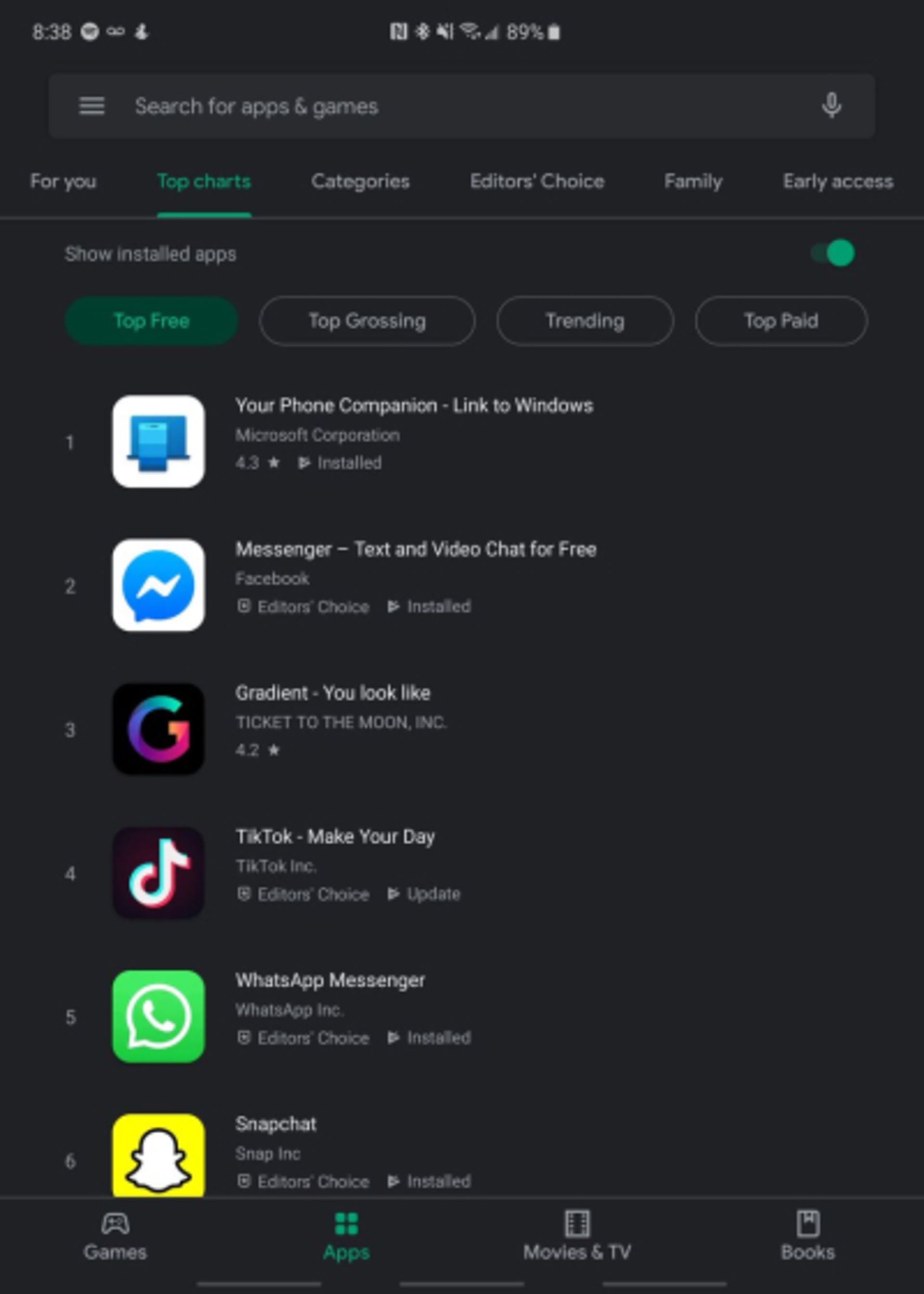Viewport: 924px width, 1294px height.
Task: Select Top Paid chart filter
Action: coord(780,321)
